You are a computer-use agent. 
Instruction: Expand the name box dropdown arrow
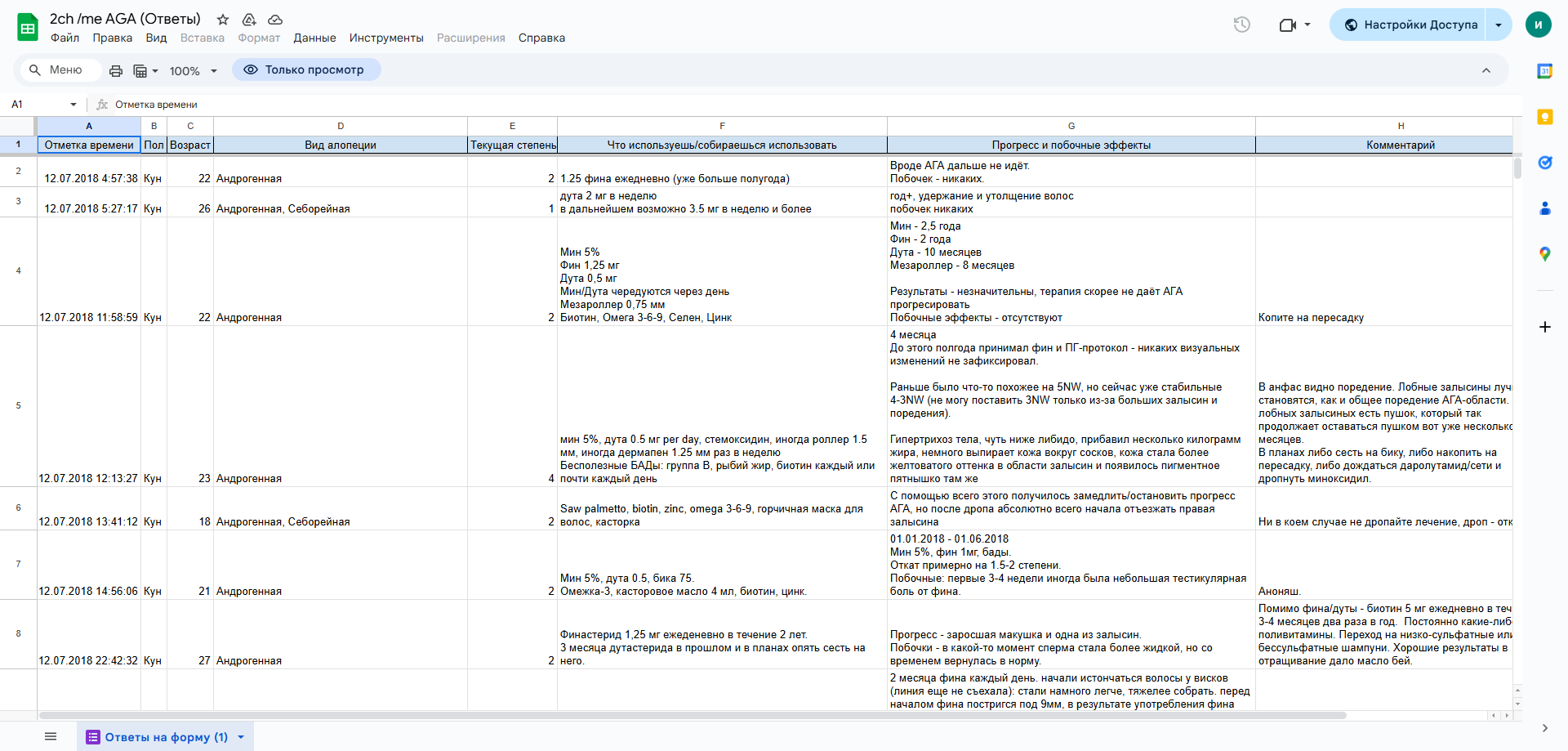pos(73,105)
